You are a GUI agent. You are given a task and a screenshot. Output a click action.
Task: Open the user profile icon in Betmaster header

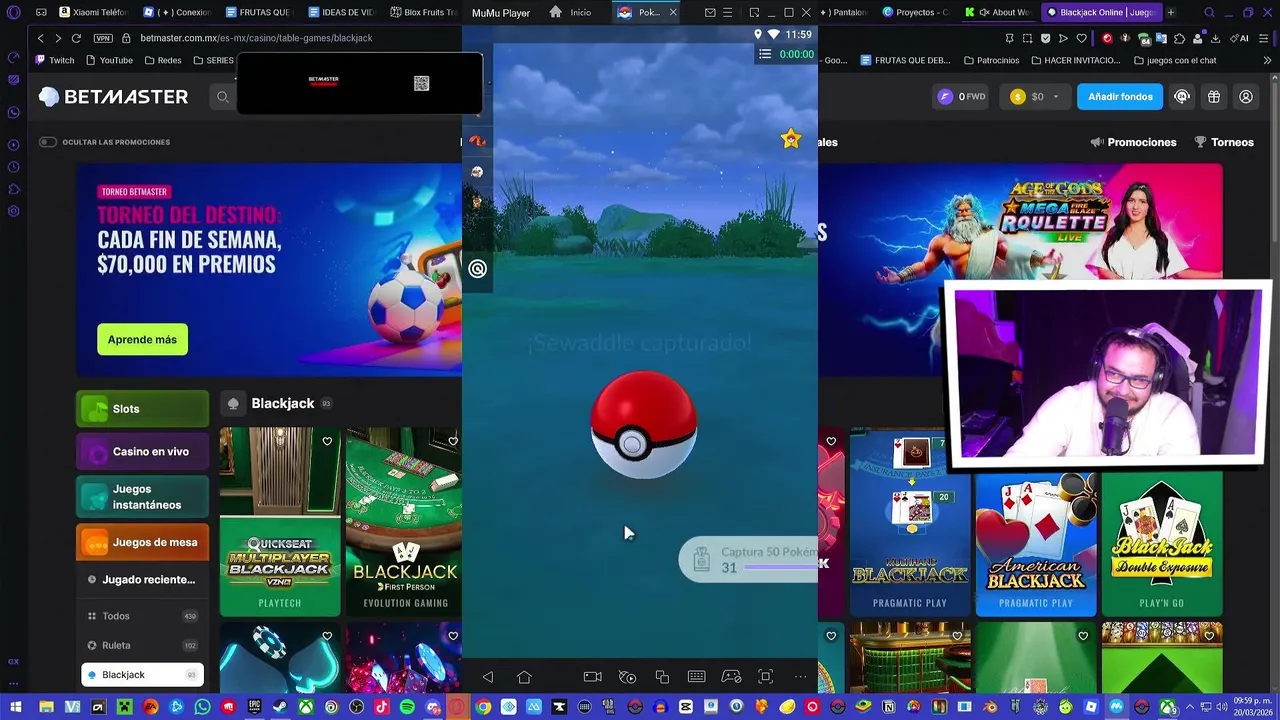click(x=1246, y=97)
